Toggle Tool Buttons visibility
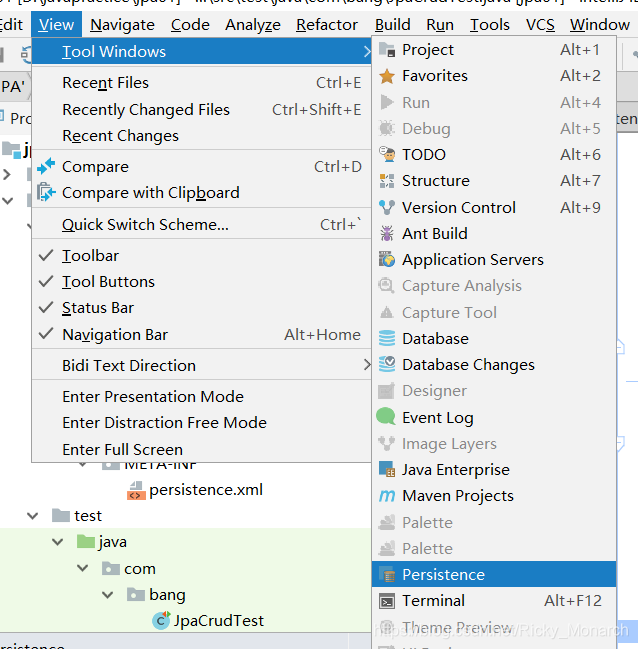 point(201,282)
